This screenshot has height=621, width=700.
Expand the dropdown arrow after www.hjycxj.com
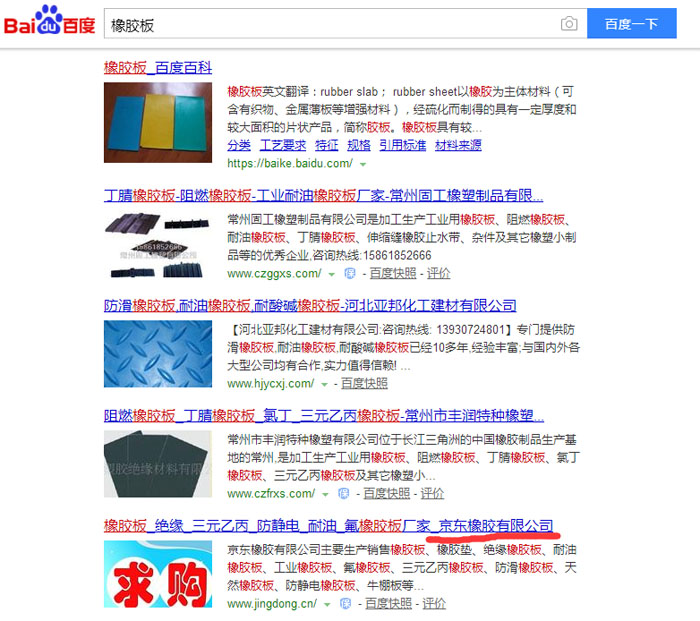(325, 384)
